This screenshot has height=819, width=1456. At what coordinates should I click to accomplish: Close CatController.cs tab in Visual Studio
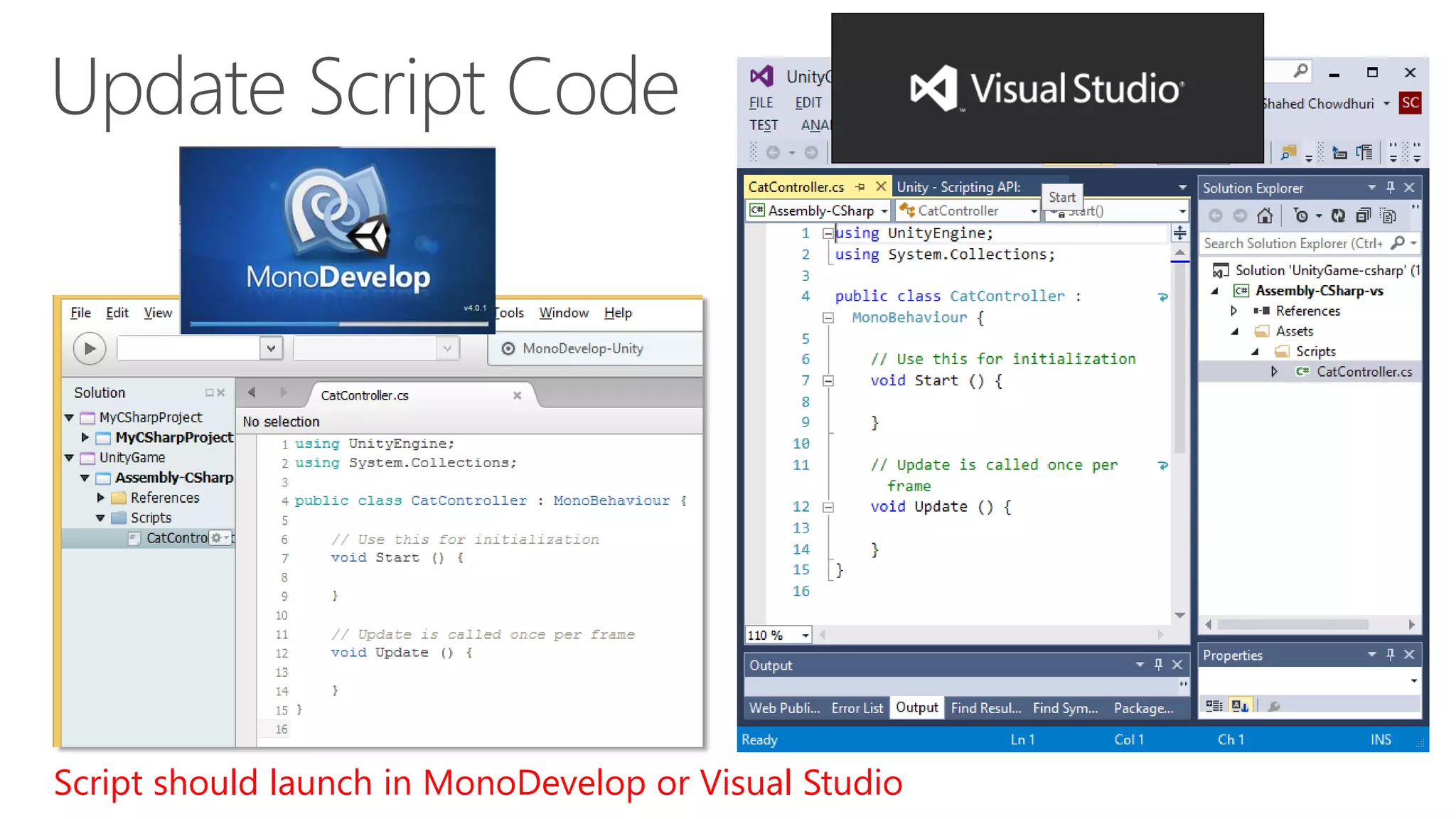coord(881,186)
